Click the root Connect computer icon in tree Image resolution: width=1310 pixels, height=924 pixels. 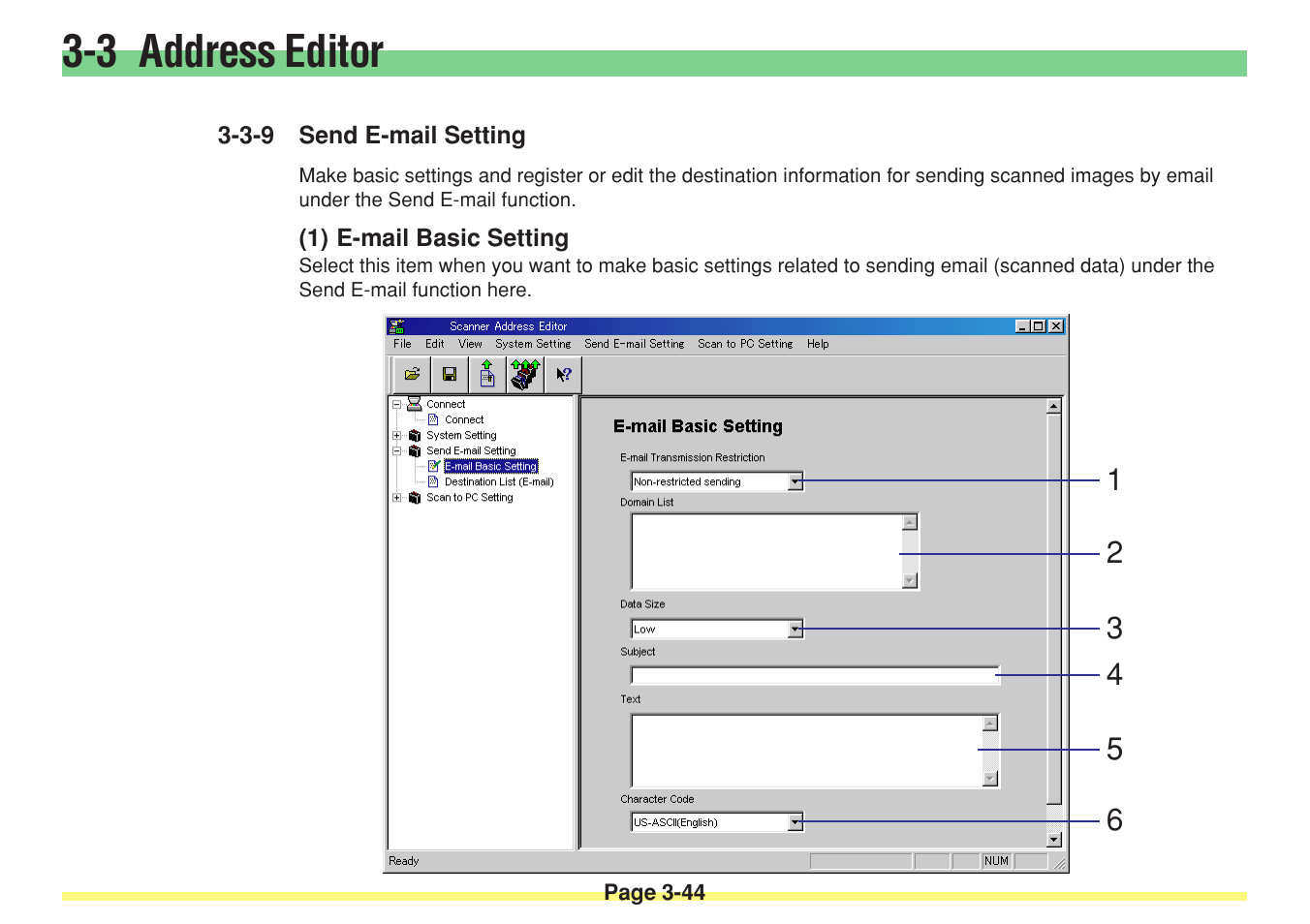click(415, 404)
